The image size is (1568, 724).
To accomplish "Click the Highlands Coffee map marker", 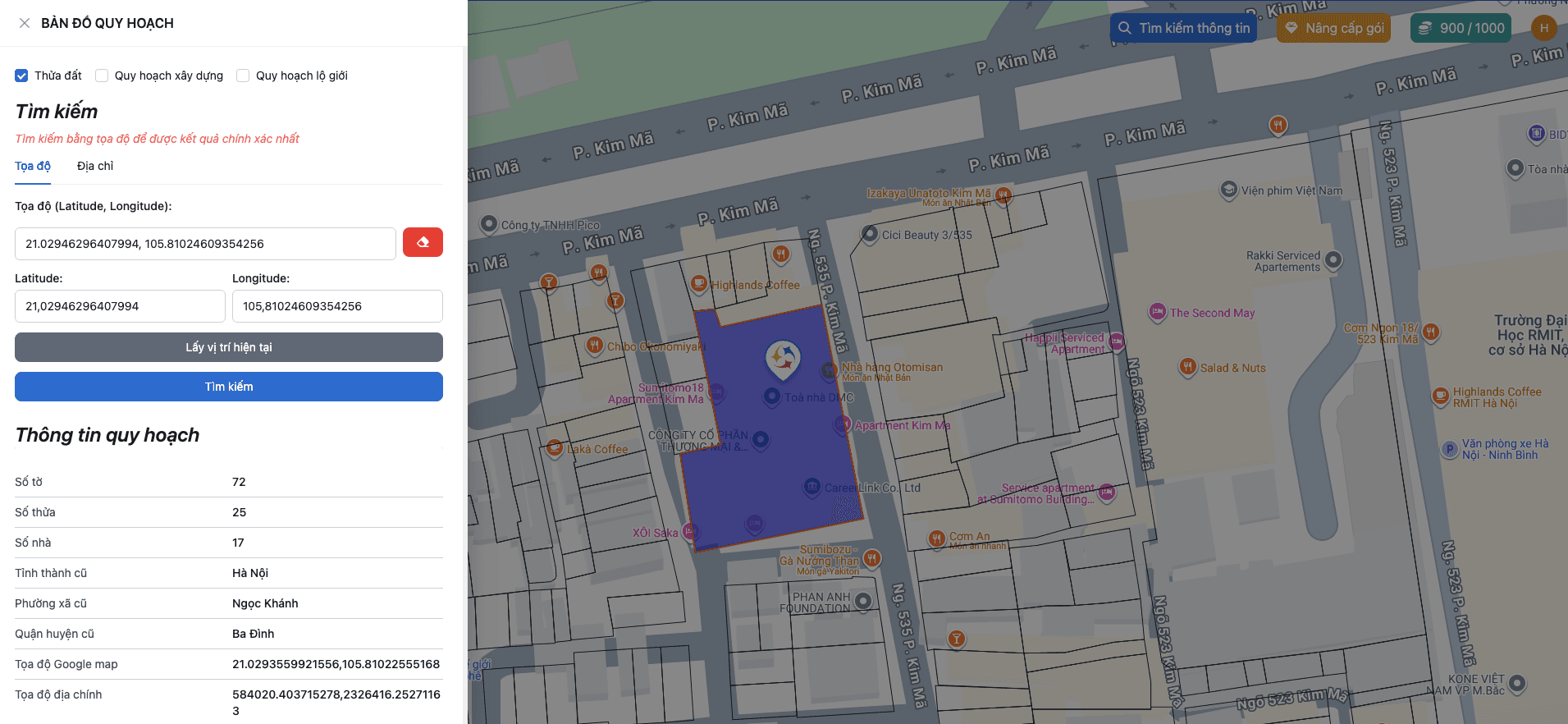I will pos(698,284).
